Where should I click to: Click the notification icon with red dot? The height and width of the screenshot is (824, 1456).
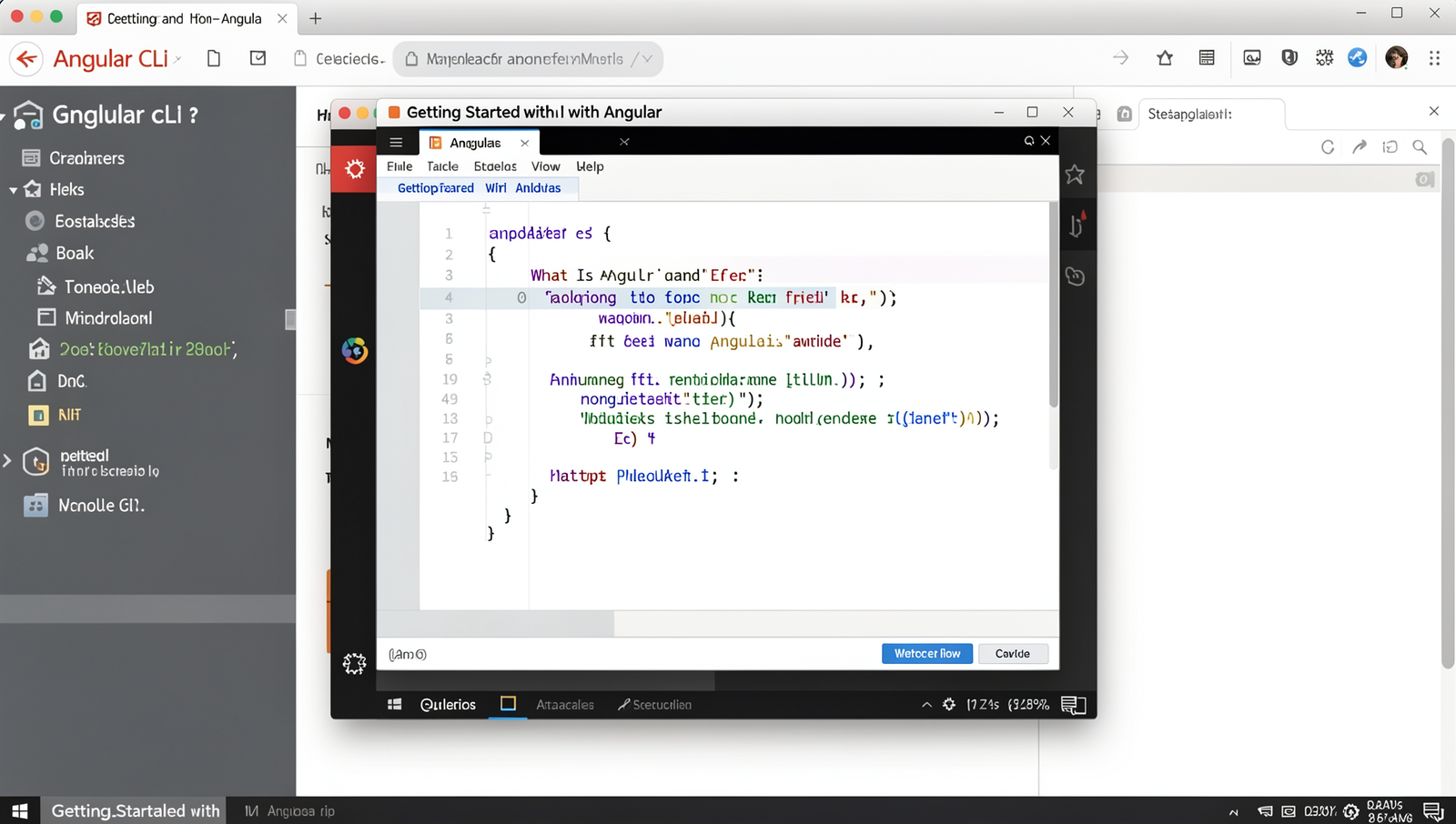1077,225
